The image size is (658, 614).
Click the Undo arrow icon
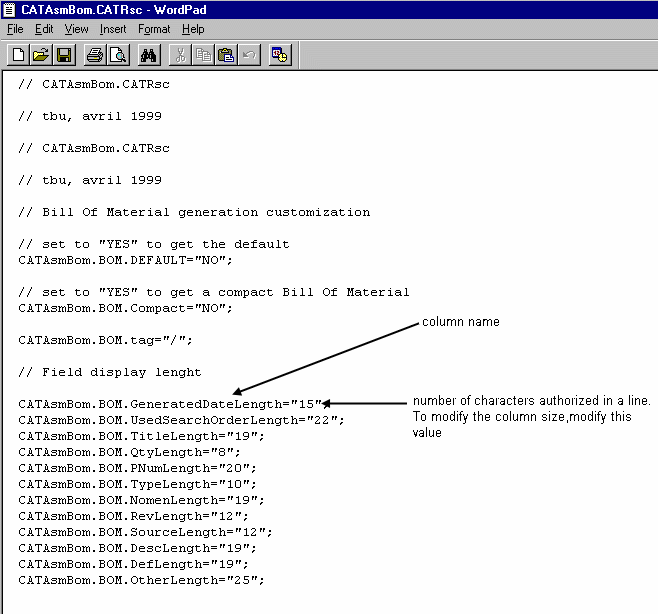click(x=248, y=55)
